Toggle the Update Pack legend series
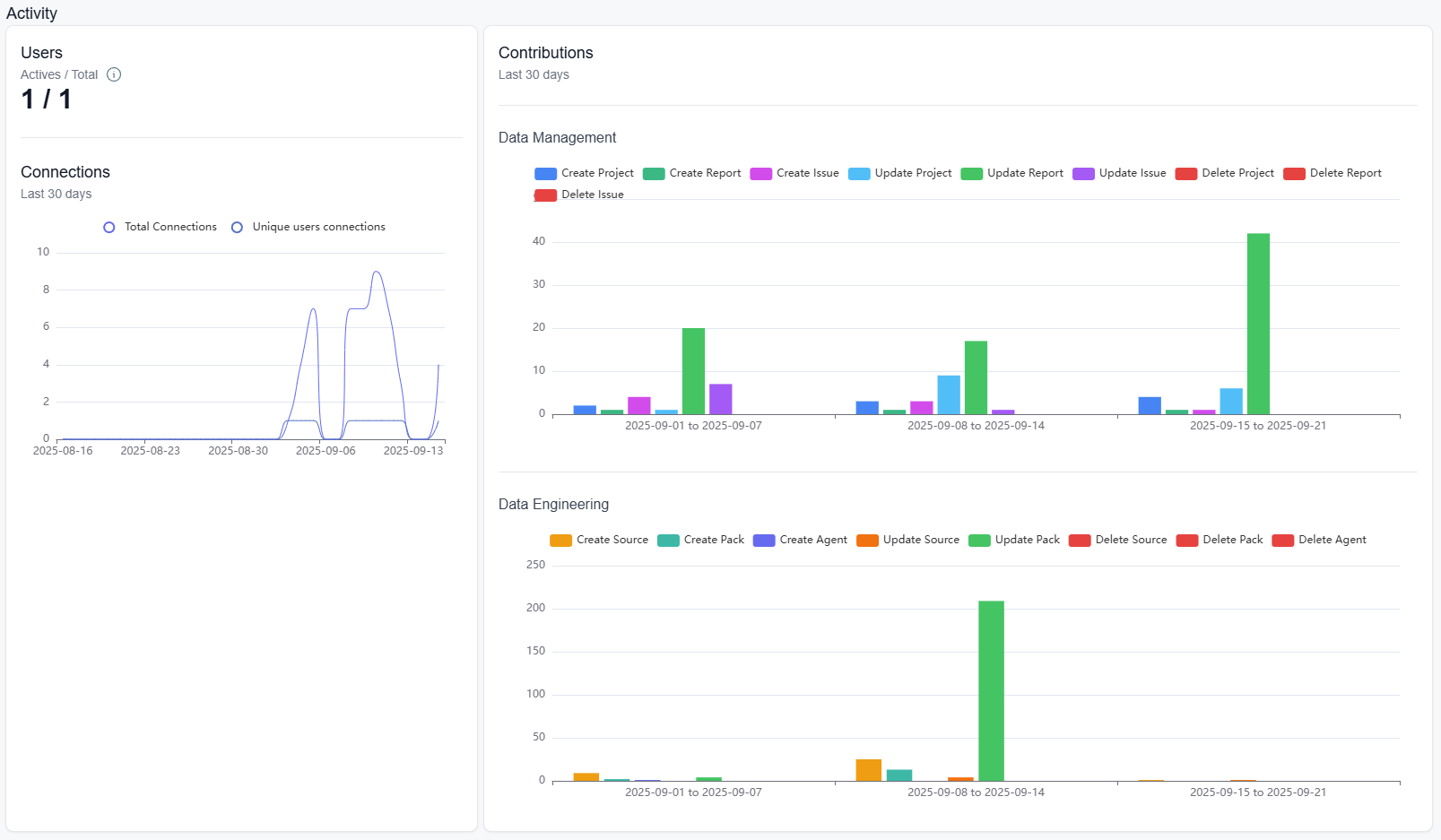Image resolution: width=1441 pixels, height=840 pixels. click(x=1014, y=540)
